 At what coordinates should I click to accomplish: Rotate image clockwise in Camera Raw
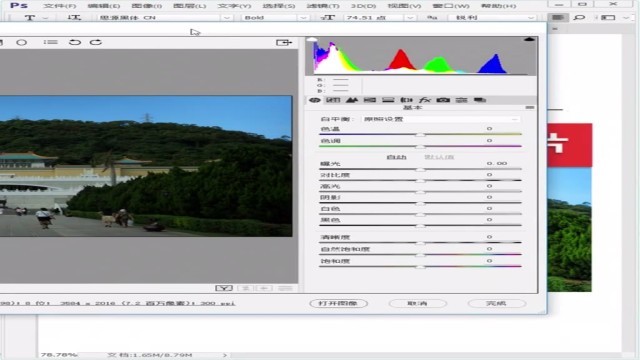point(96,42)
